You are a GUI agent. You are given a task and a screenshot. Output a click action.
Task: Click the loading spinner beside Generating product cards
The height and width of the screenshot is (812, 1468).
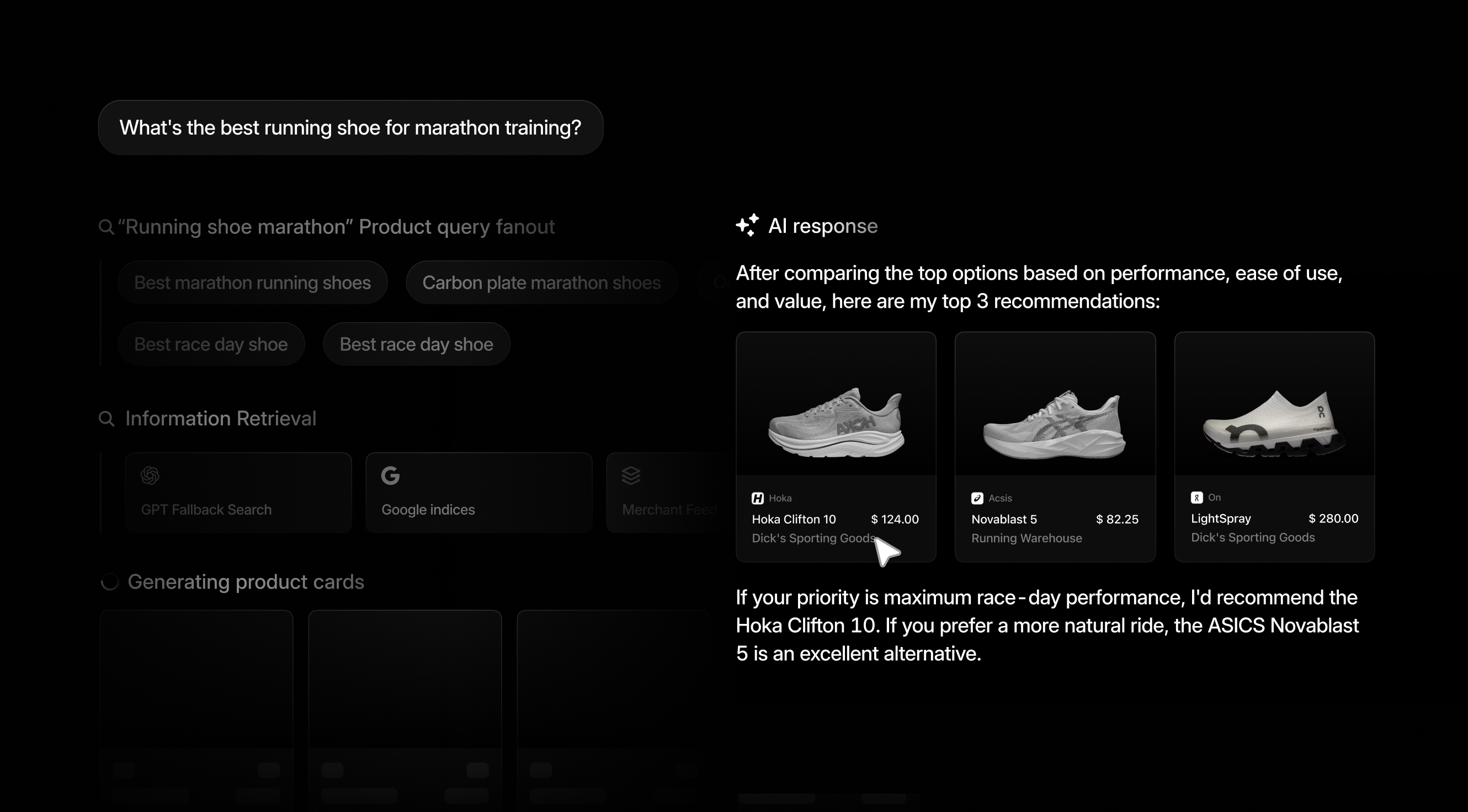click(x=109, y=582)
